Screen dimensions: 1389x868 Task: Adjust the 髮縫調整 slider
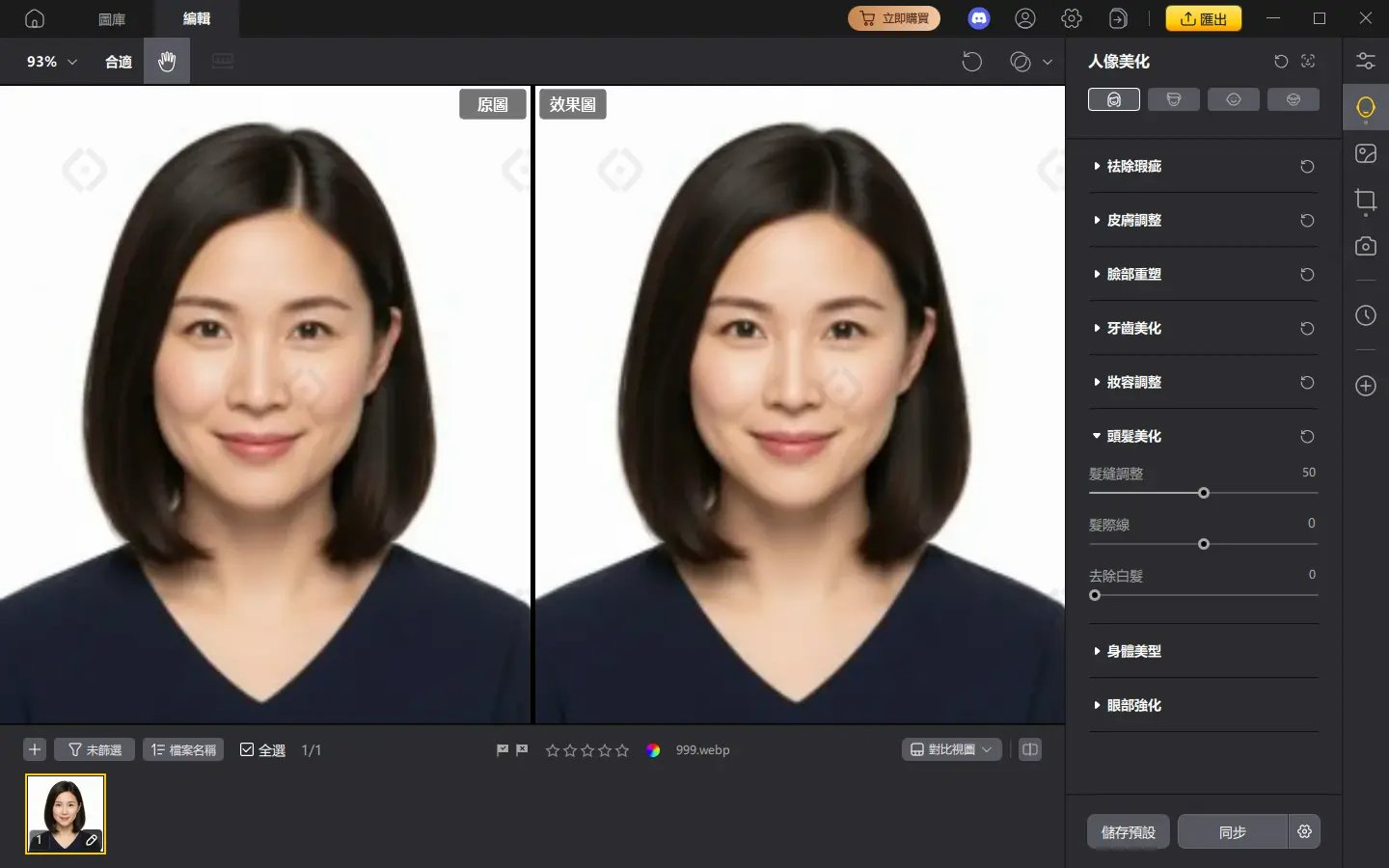pyautogui.click(x=1204, y=493)
